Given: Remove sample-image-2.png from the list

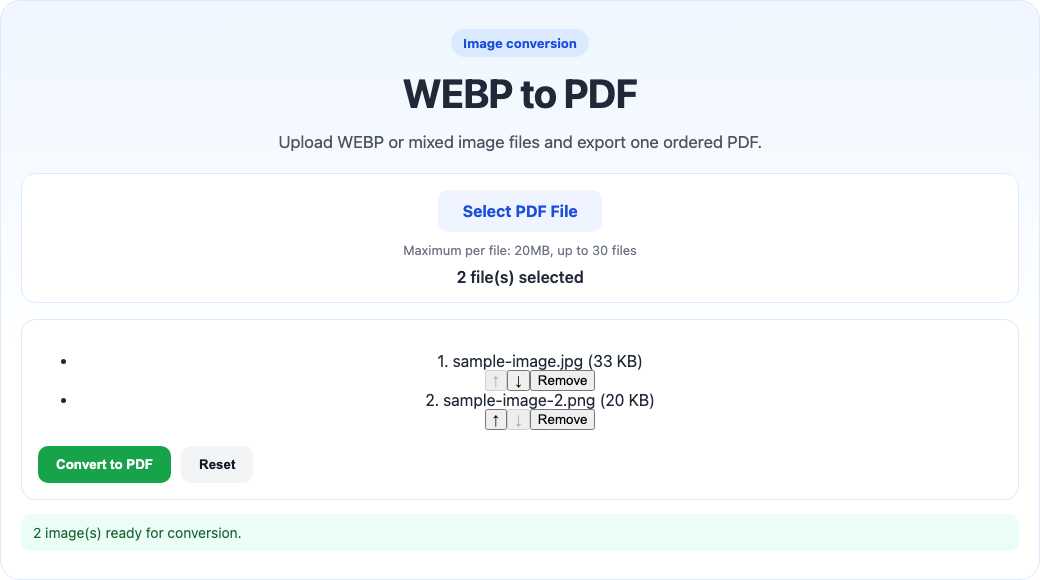Looking at the screenshot, I should tap(561, 419).
